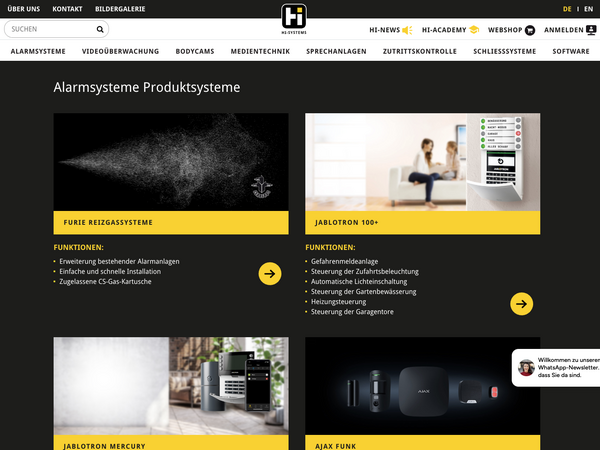
Task: Open Jablotron 100+ arrow button
Action: click(522, 304)
